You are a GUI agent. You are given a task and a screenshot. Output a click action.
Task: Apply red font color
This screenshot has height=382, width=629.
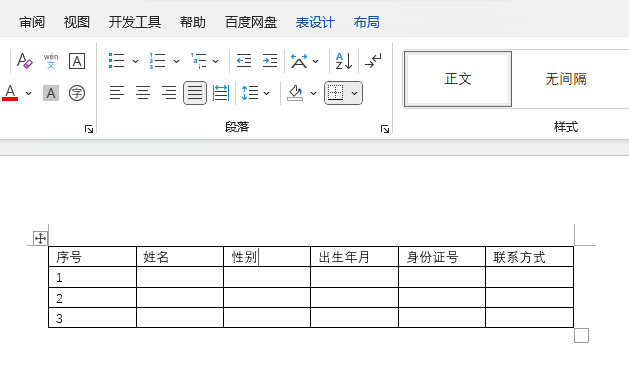10,93
